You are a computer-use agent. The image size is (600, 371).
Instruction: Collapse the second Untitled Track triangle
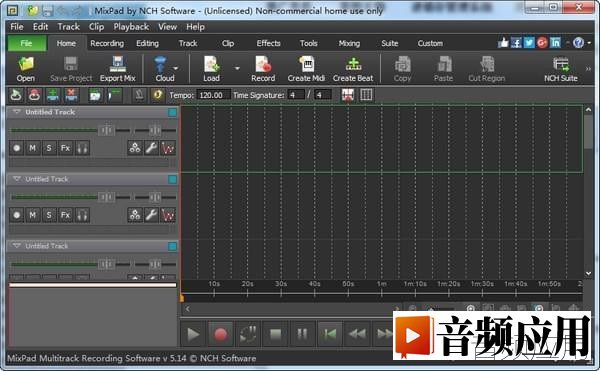click(16, 179)
